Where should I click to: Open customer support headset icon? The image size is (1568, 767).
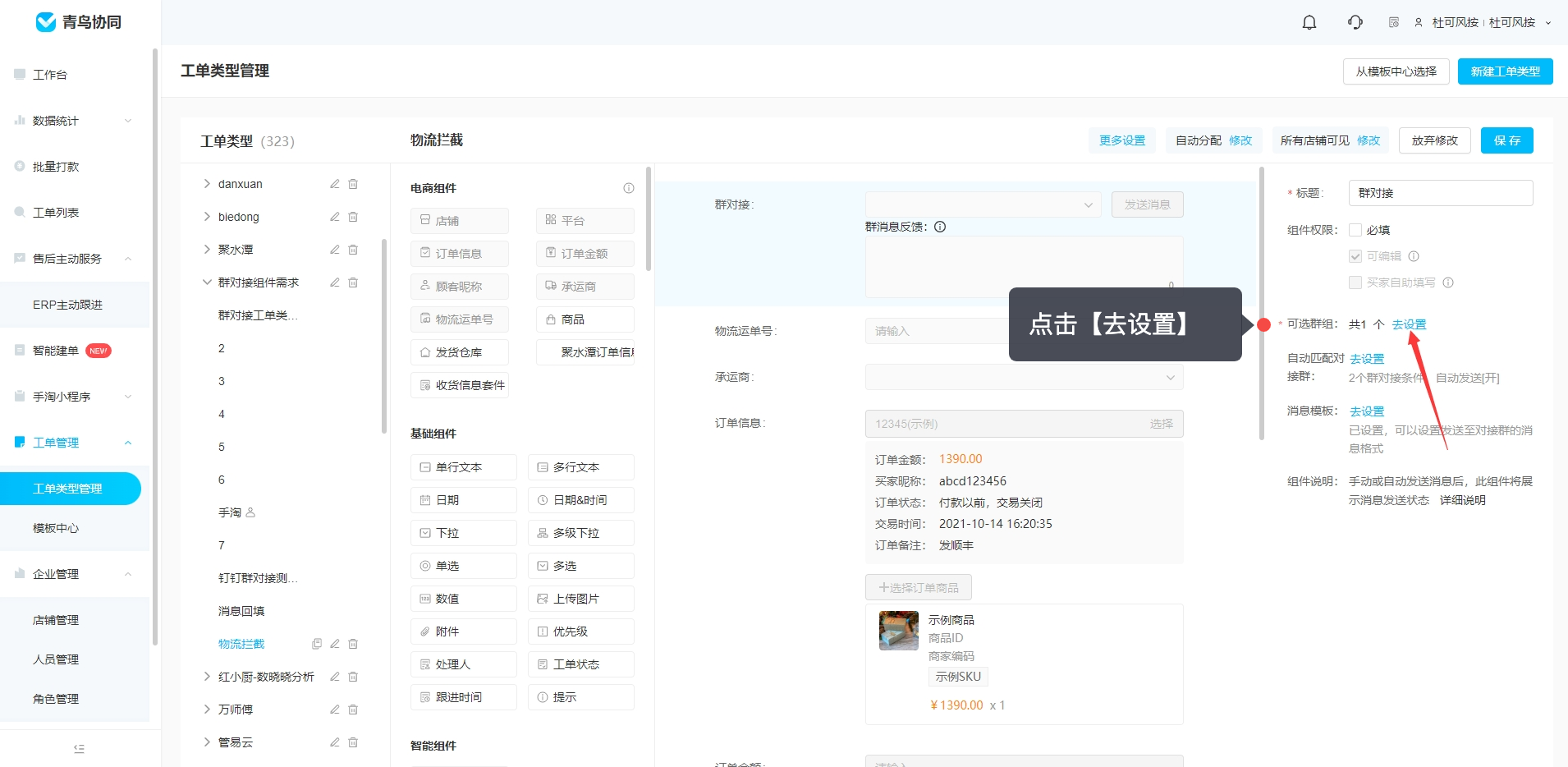tap(1355, 22)
